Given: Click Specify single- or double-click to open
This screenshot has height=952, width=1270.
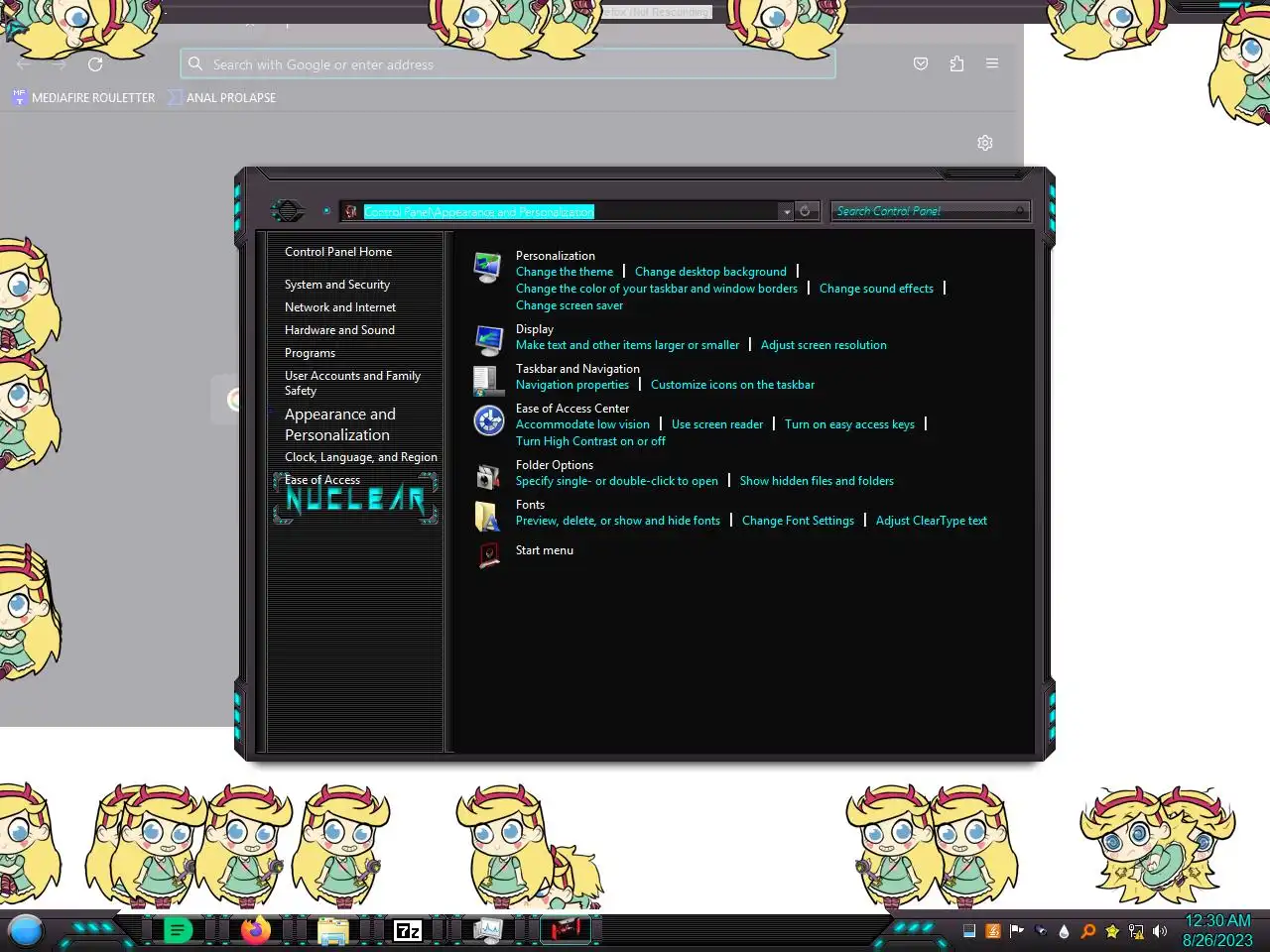Looking at the screenshot, I should (x=617, y=481).
